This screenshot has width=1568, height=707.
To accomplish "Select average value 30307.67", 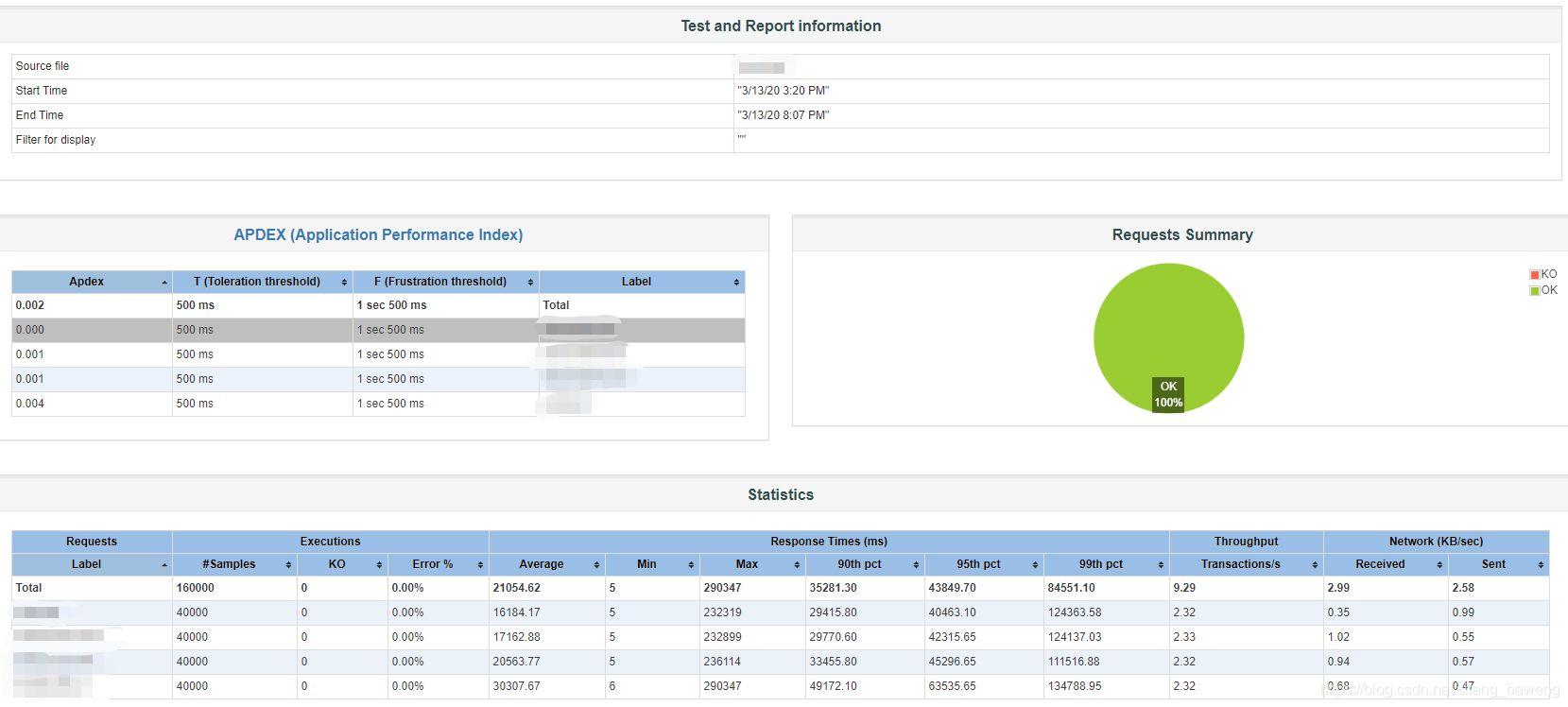I will point(517,686).
